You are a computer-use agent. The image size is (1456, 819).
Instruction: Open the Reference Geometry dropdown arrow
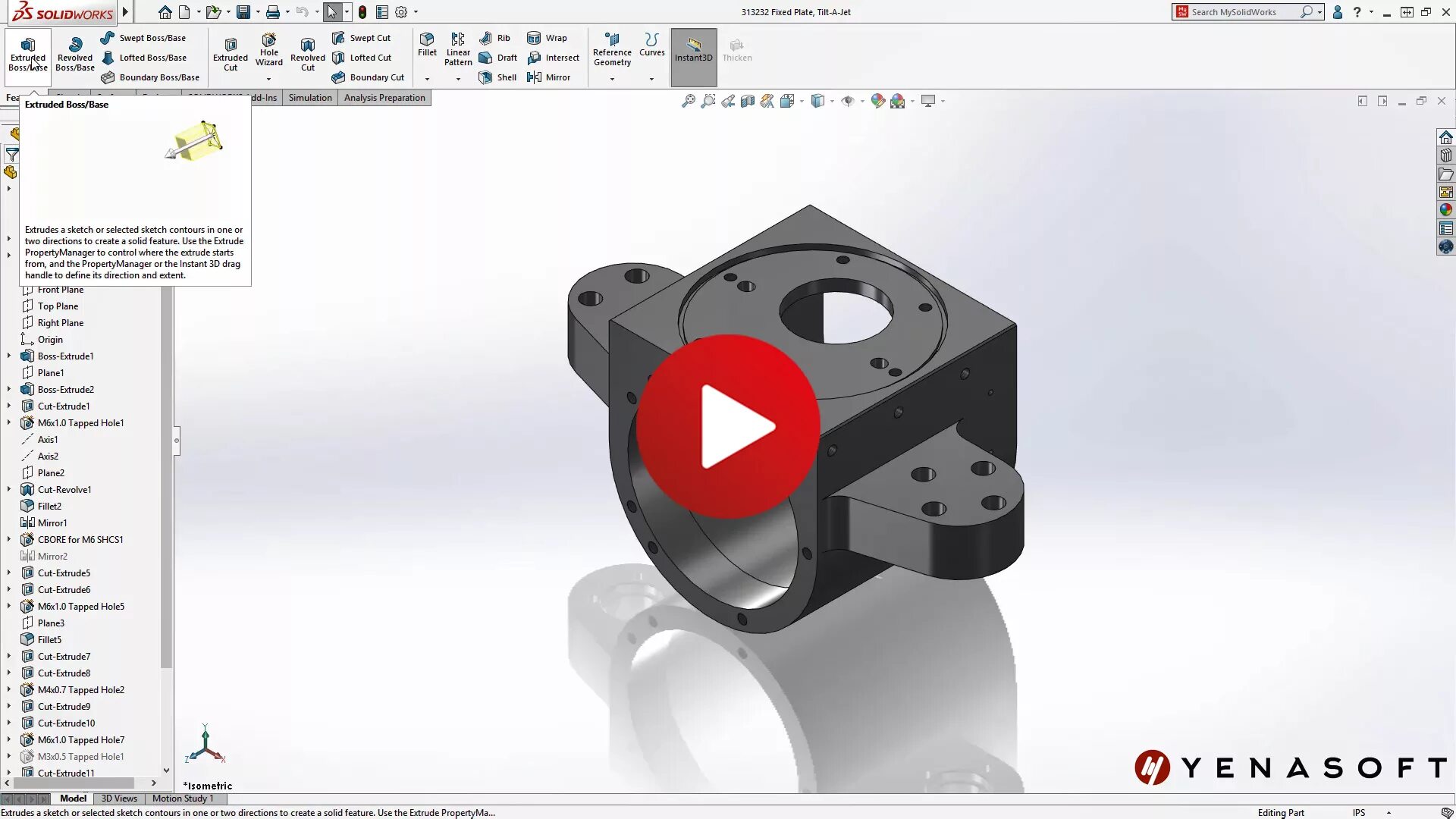click(612, 78)
